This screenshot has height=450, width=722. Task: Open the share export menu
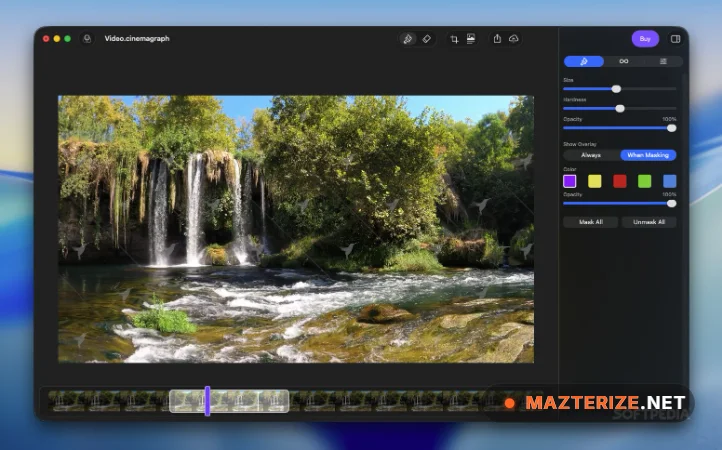(x=497, y=39)
